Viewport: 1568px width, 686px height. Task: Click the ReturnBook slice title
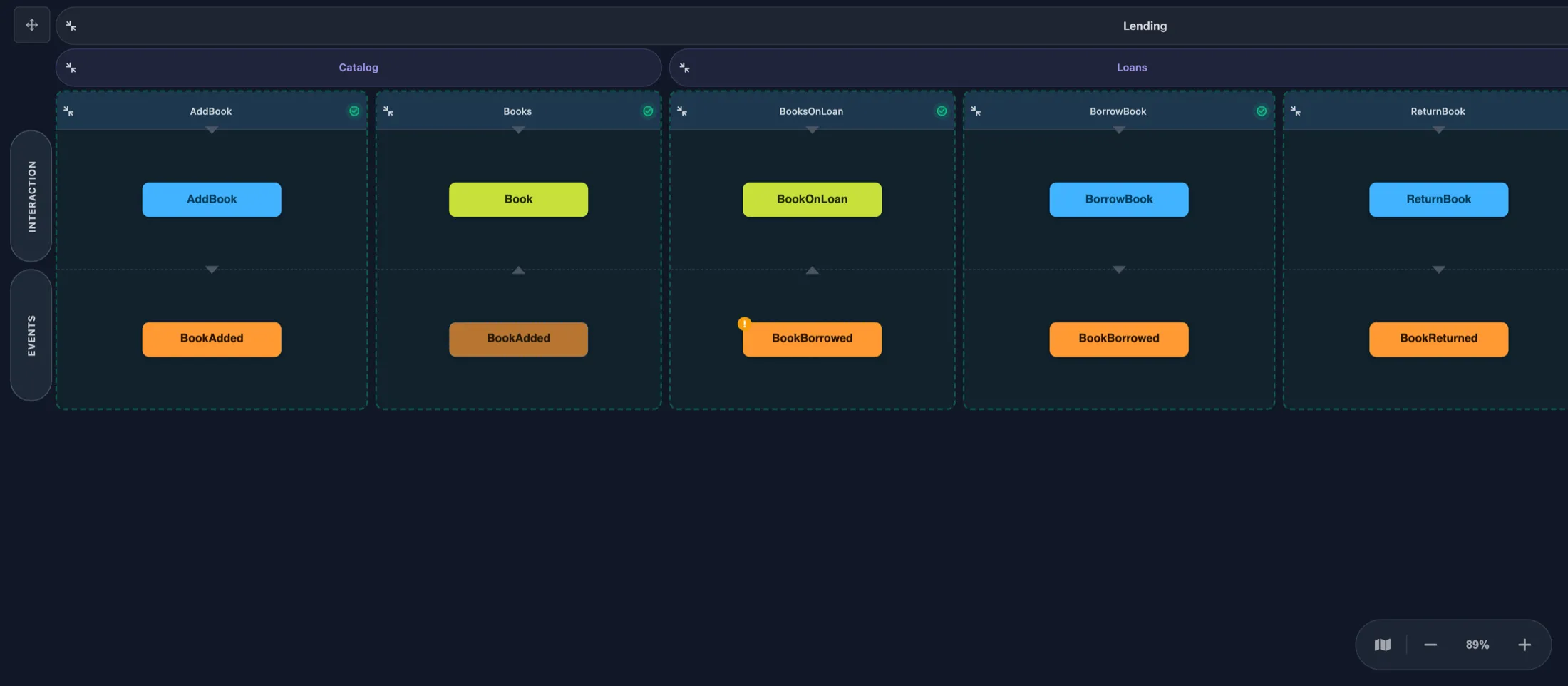click(1438, 111)
